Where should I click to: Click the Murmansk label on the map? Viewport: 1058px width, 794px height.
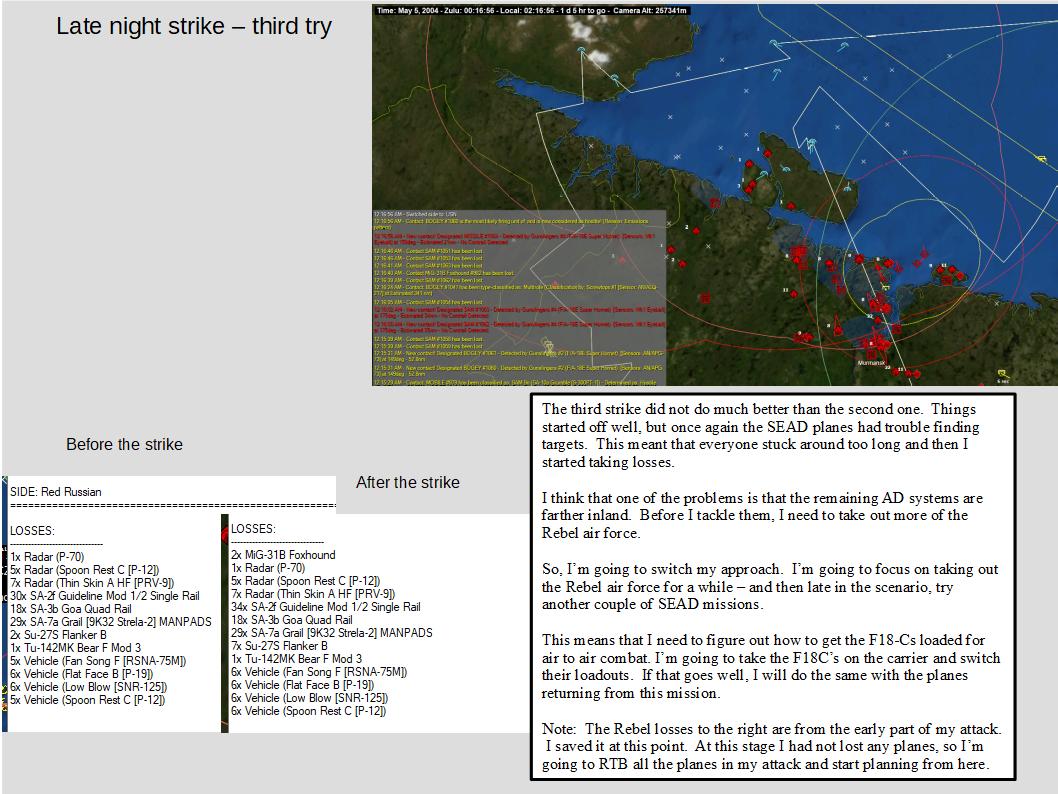(870, 363)
